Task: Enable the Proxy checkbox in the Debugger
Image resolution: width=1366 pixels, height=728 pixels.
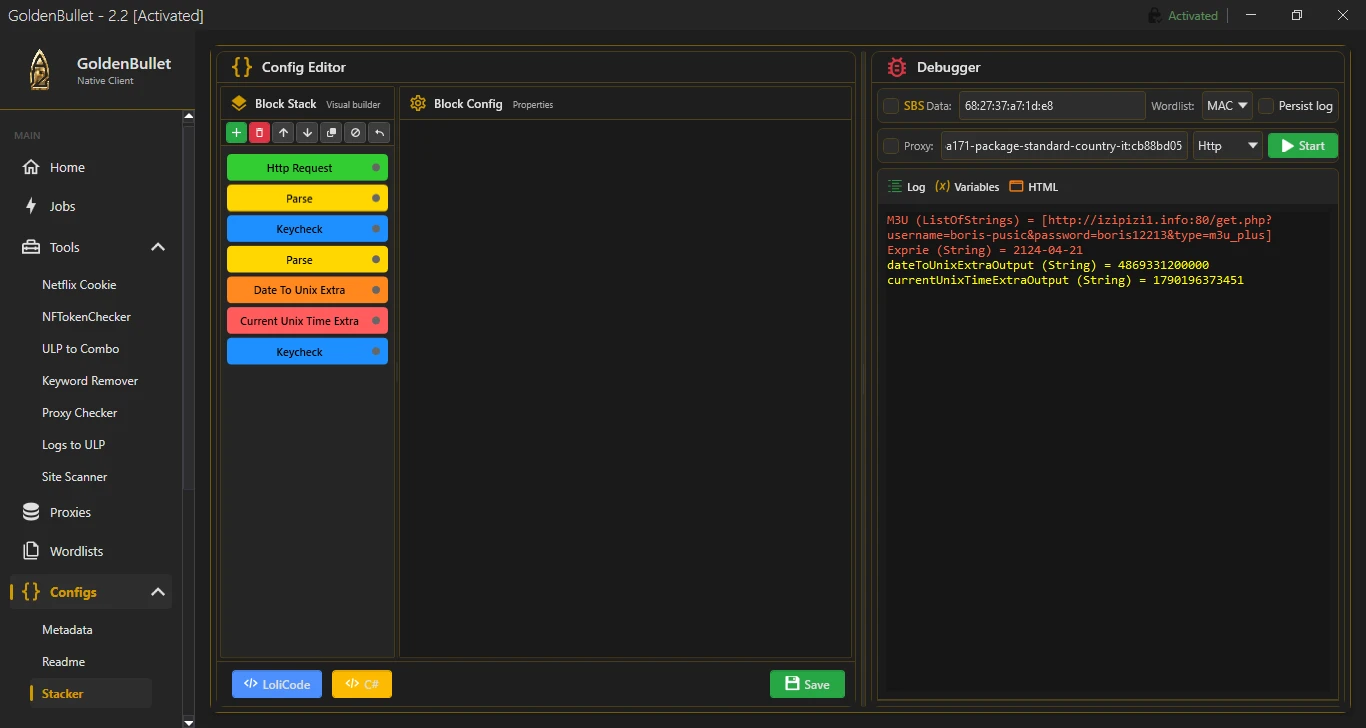Action: coord(891,146)
